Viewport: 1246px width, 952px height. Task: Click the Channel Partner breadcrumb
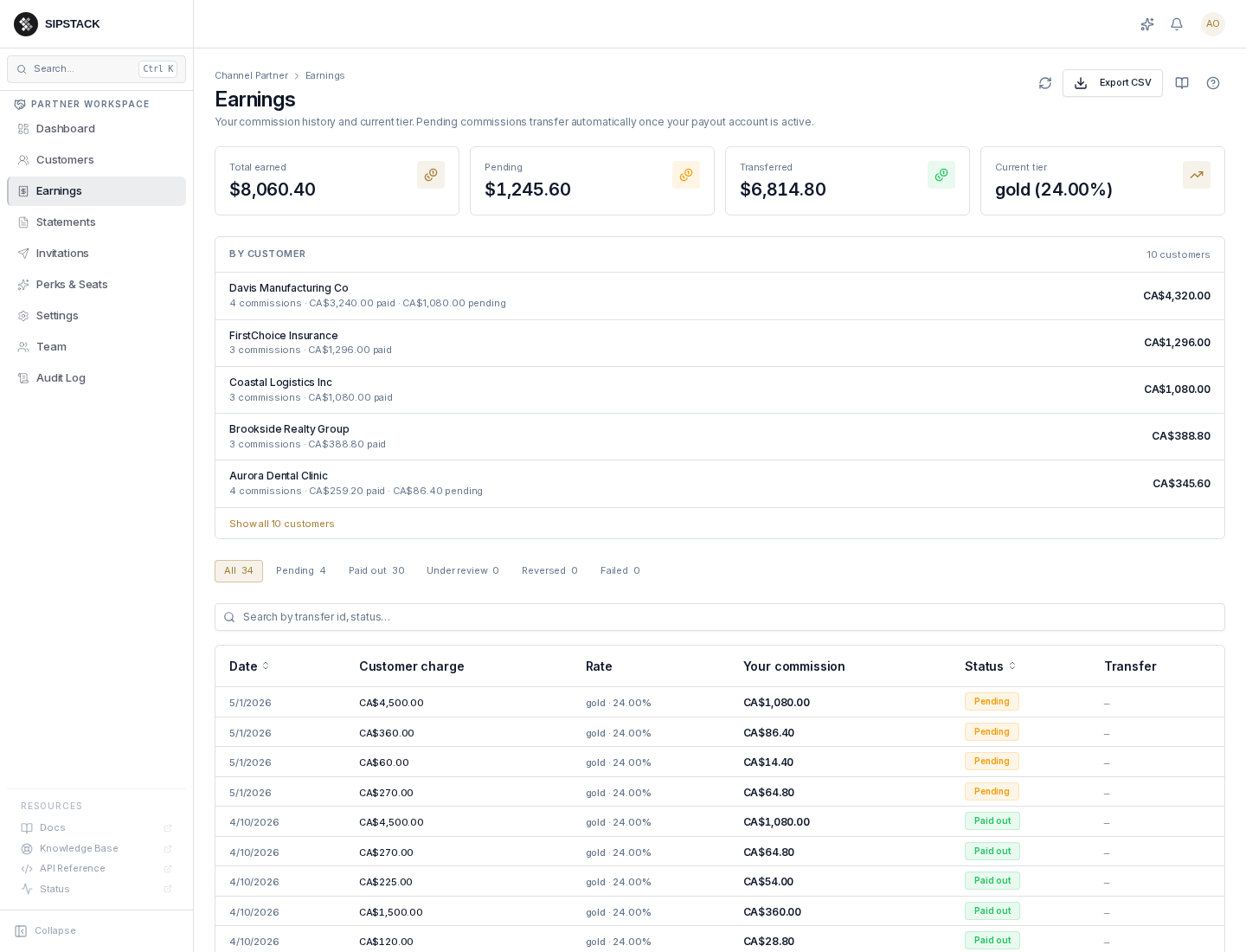251,76
